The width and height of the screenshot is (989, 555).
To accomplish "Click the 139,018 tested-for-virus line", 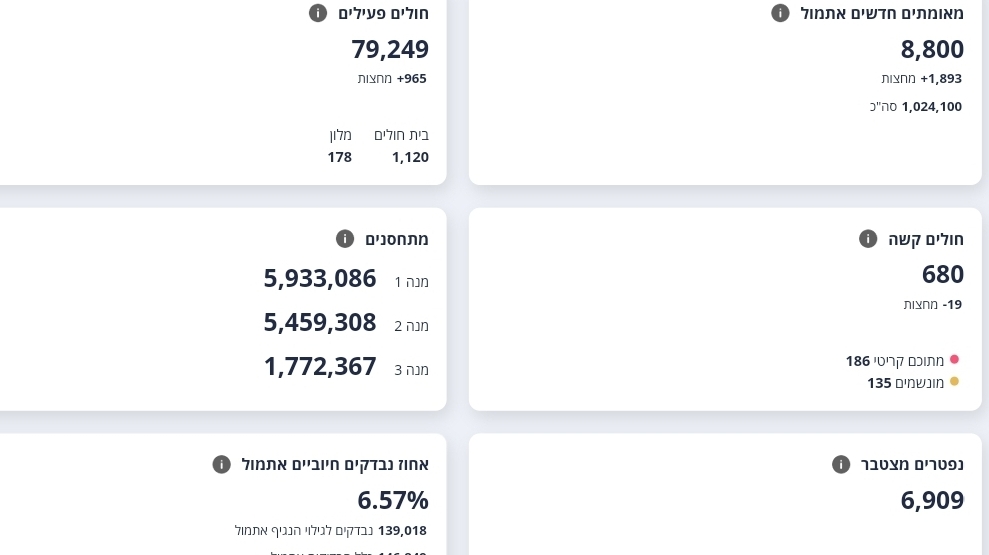I will (x=331, y=530).
